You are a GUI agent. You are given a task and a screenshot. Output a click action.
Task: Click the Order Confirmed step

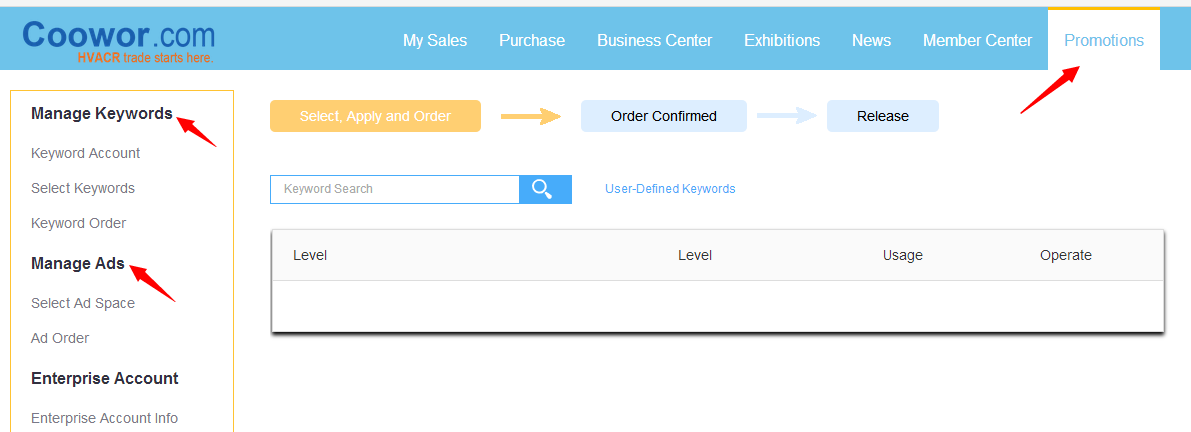point(664,116)
